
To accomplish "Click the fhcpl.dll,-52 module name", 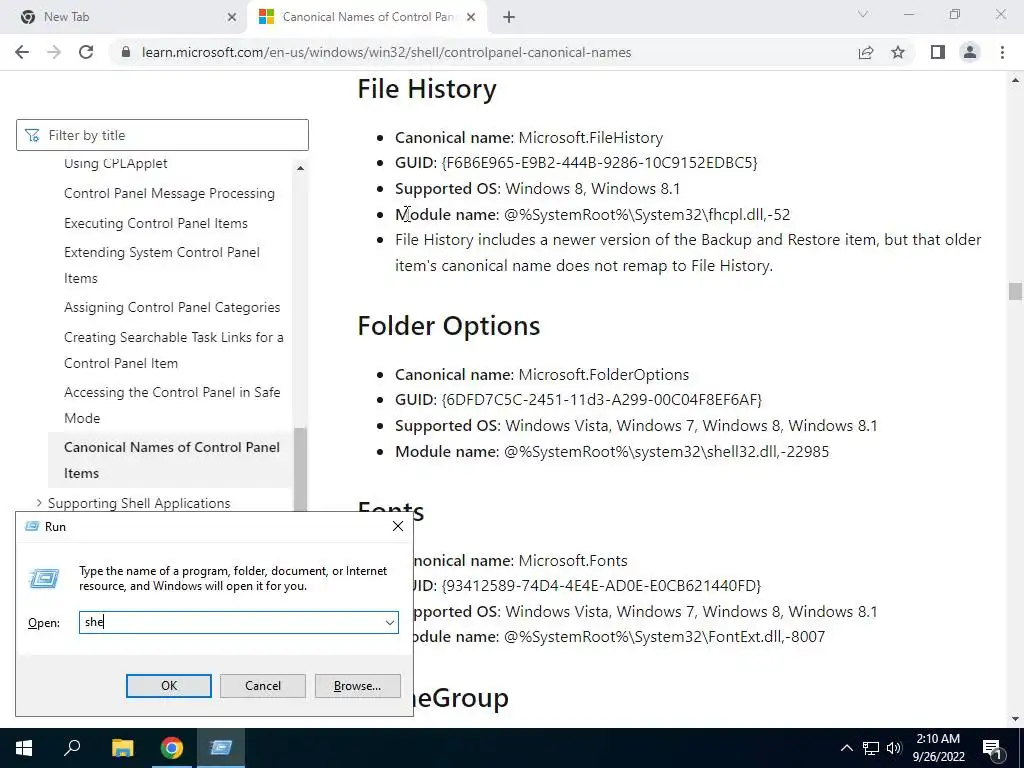I will 647,215.
